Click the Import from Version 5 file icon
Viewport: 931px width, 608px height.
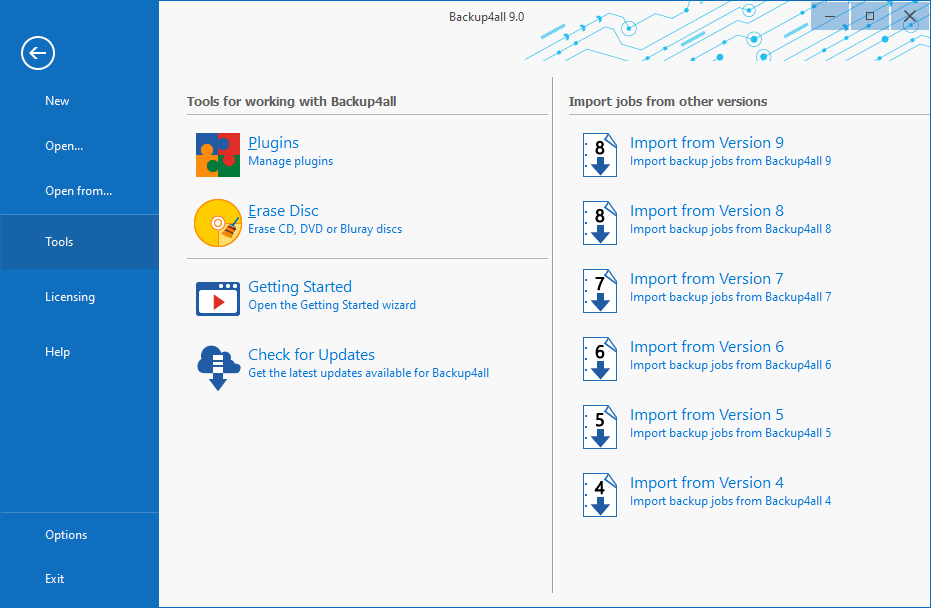tap(600, 427)
